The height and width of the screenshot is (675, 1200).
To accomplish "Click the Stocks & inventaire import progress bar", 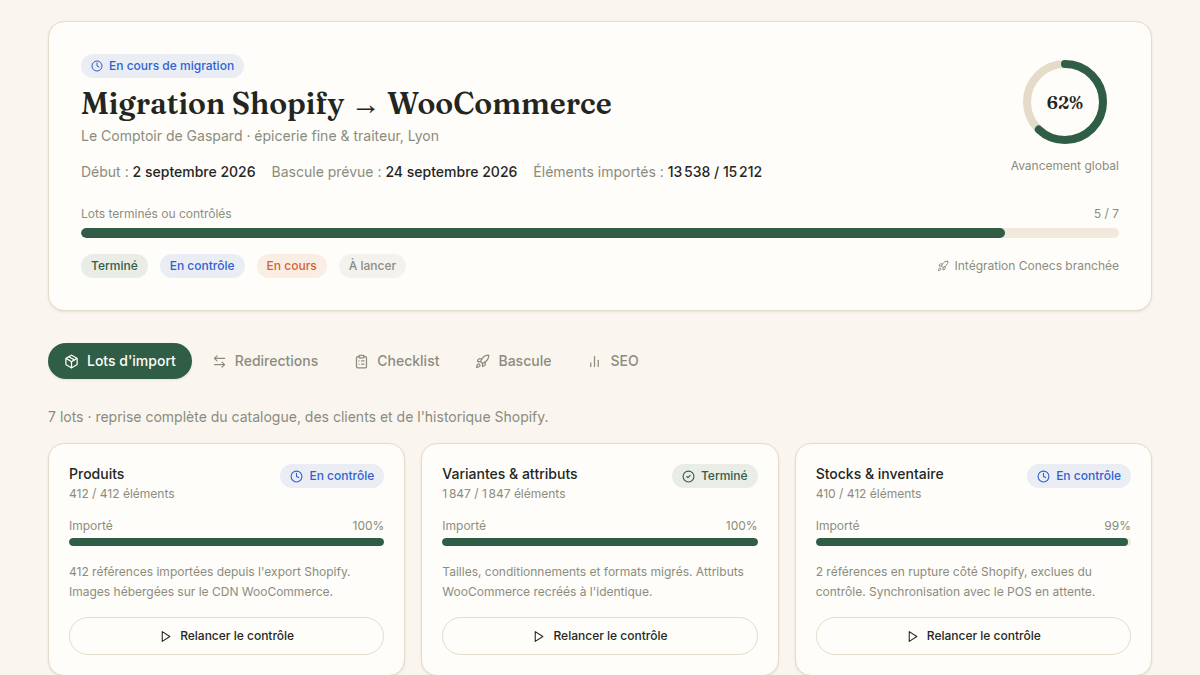I will point(973,542).
